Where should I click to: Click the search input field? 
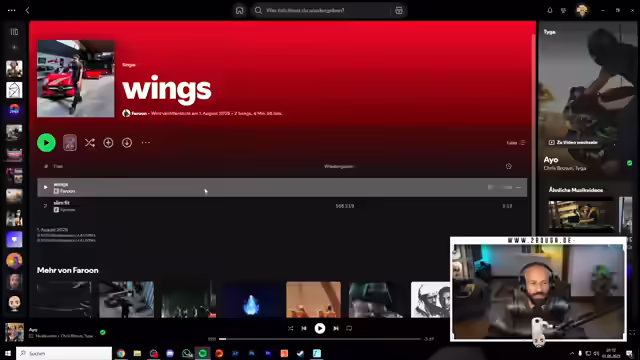322,11
